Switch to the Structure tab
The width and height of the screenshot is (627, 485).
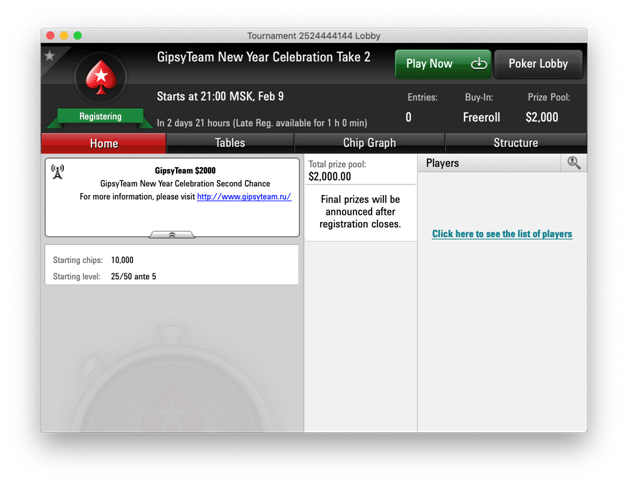click(516, 143)
